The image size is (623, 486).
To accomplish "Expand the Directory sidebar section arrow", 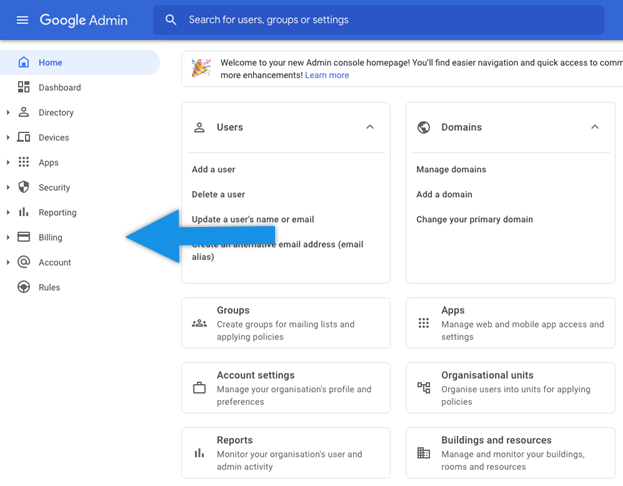I will [x=8, y=112].
